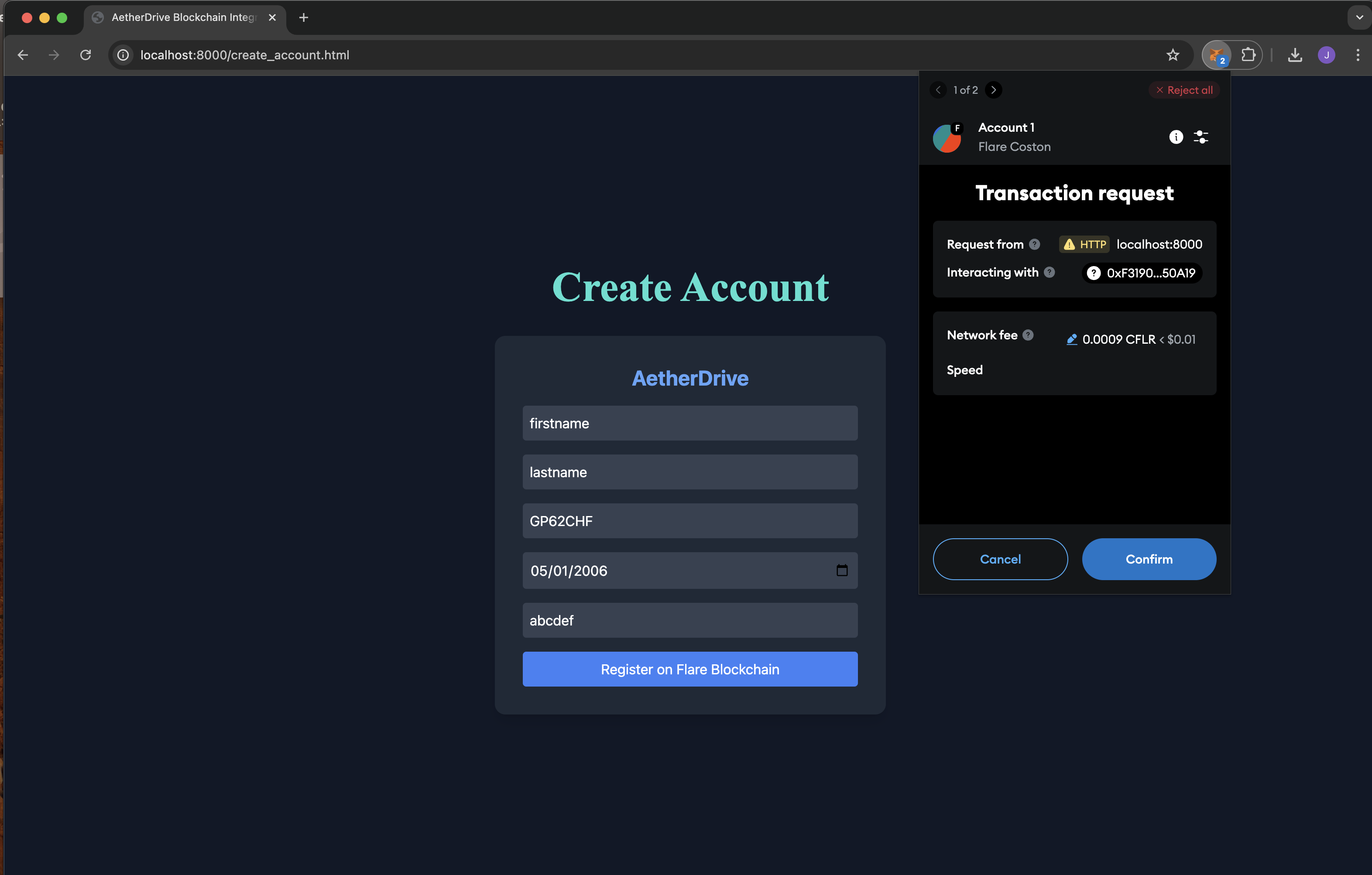Confirm the transaction request
The width and height of the screenshot is (1372, 875).
(x=1149, y=559)
